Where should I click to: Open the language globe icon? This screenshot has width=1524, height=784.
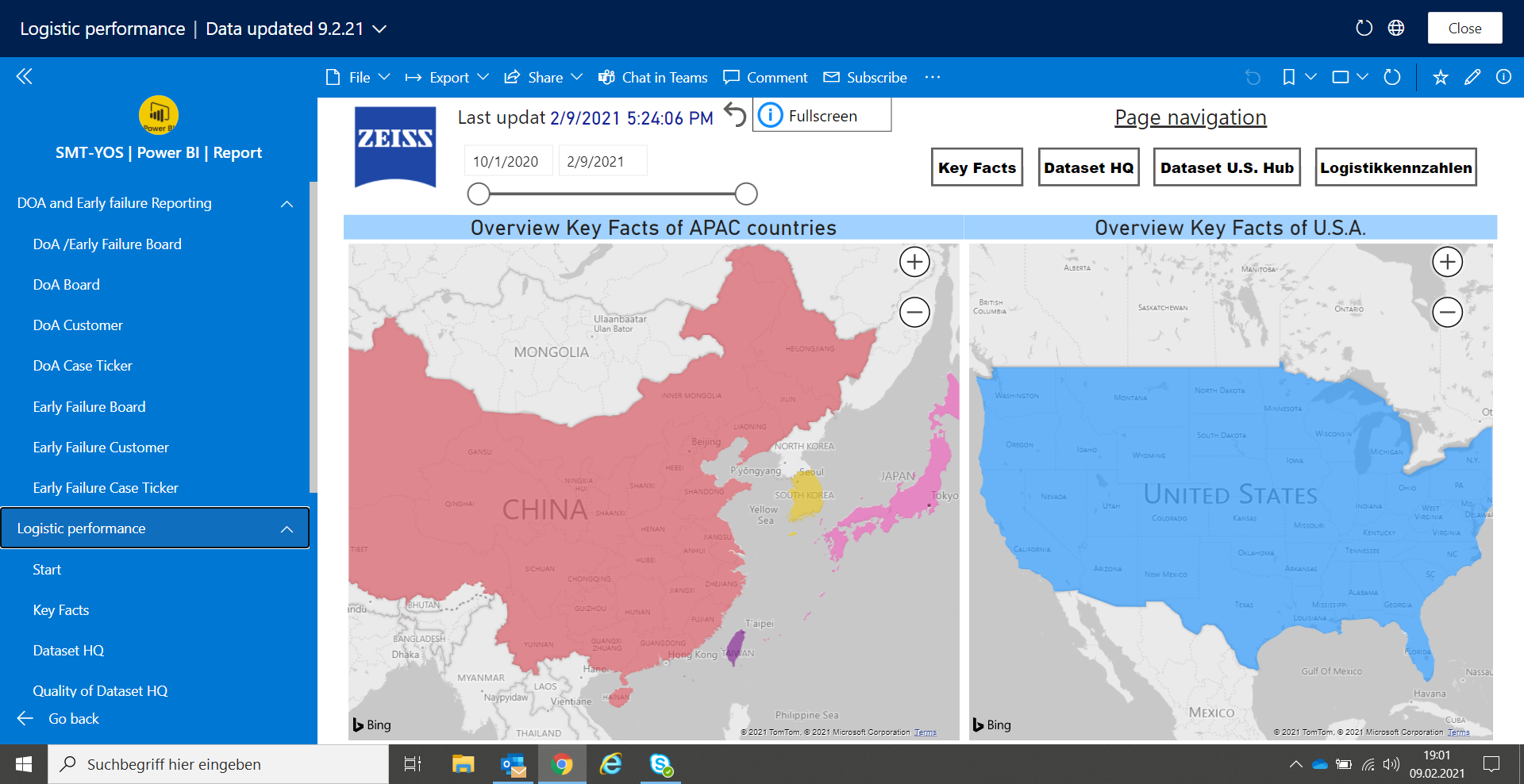point(1396,29)
